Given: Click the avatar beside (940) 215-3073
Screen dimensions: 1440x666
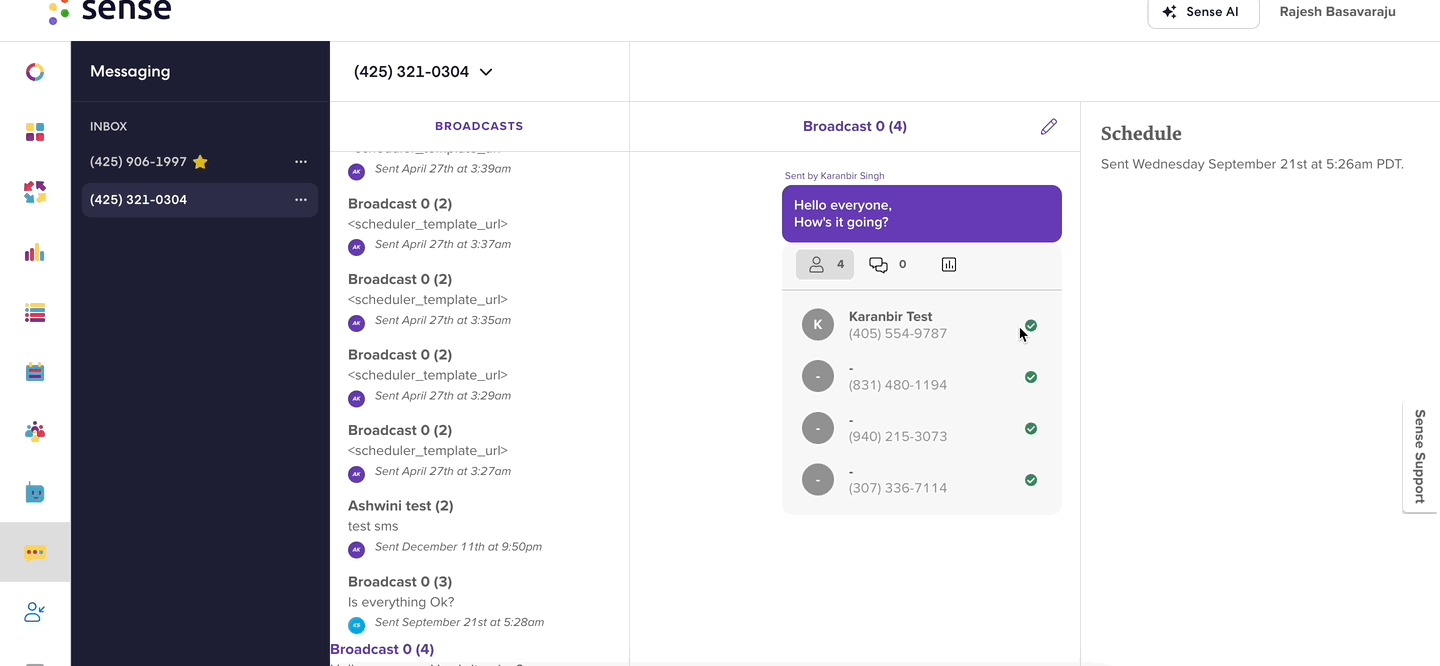Looking at the screenshot, I should pos(818,428).
